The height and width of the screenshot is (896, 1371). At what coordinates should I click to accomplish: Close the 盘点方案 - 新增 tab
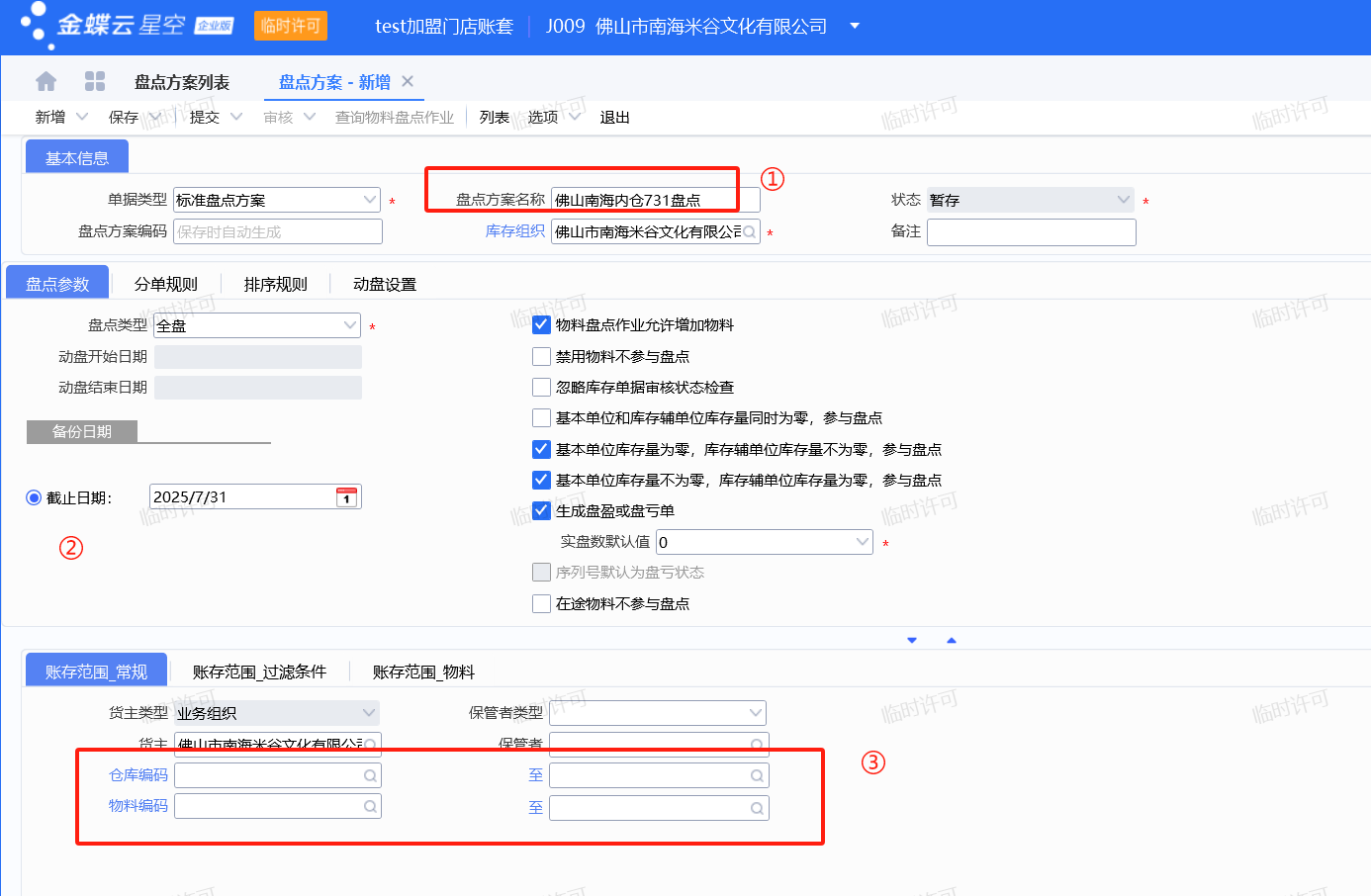pos(408,81)
